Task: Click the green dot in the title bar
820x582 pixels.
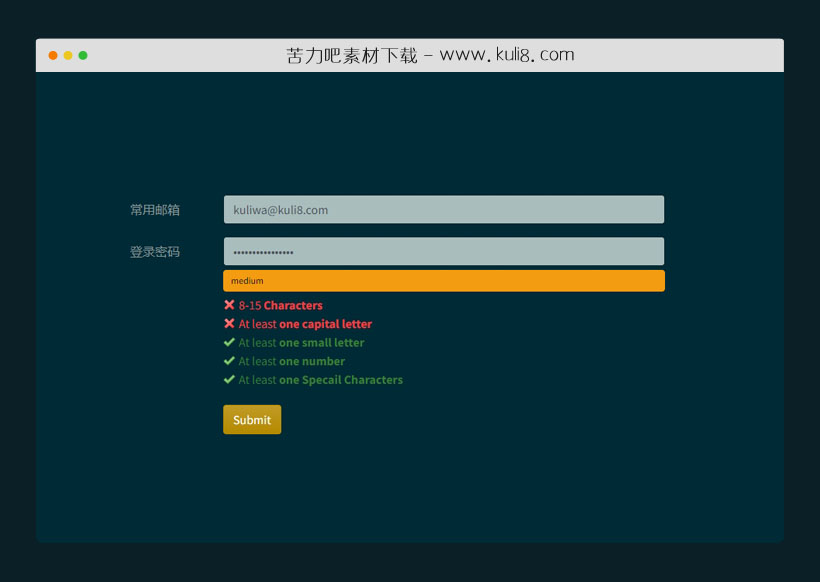Action: click(x=83, y=55)
